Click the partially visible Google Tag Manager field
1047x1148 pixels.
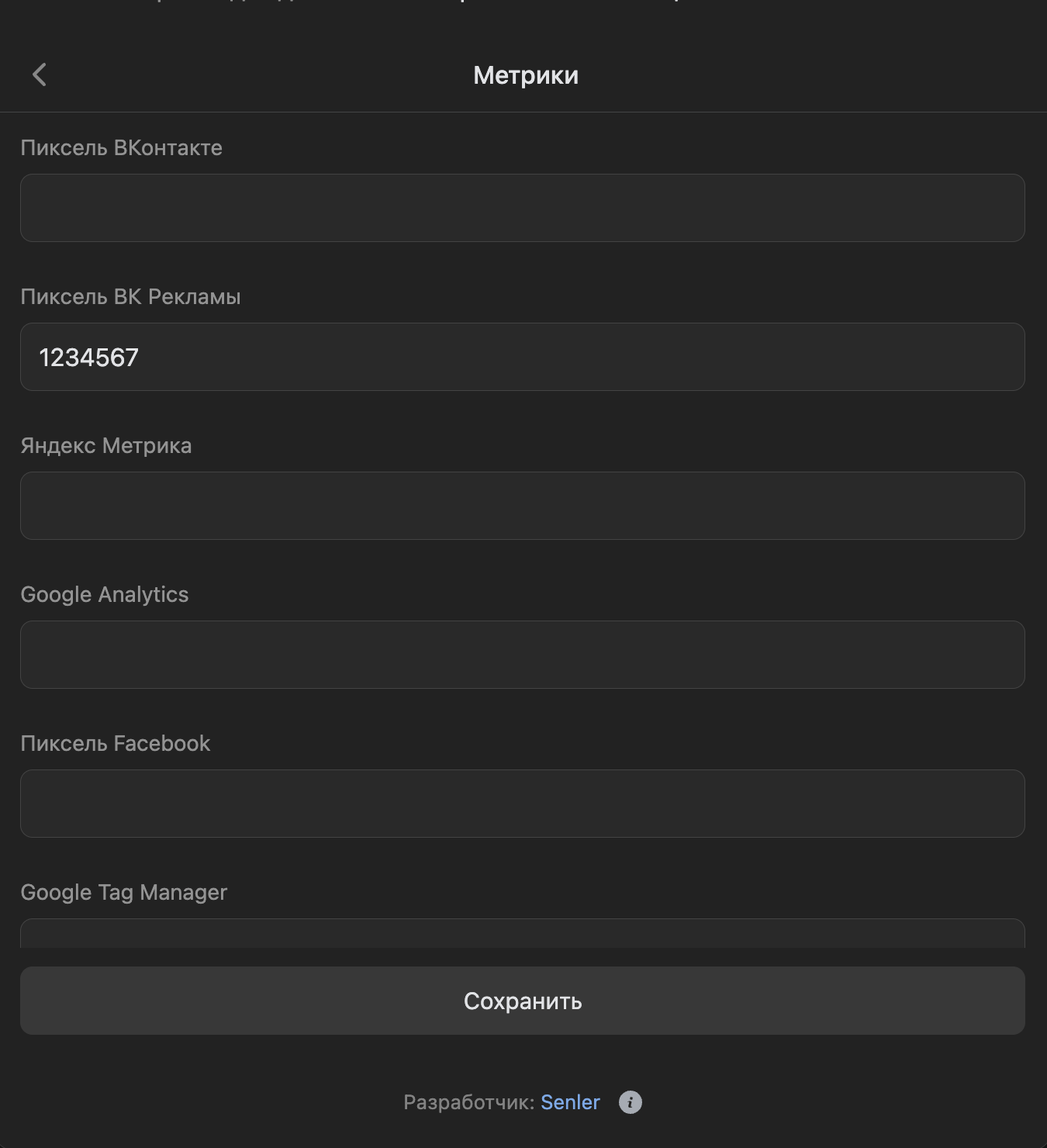point(522,934)
